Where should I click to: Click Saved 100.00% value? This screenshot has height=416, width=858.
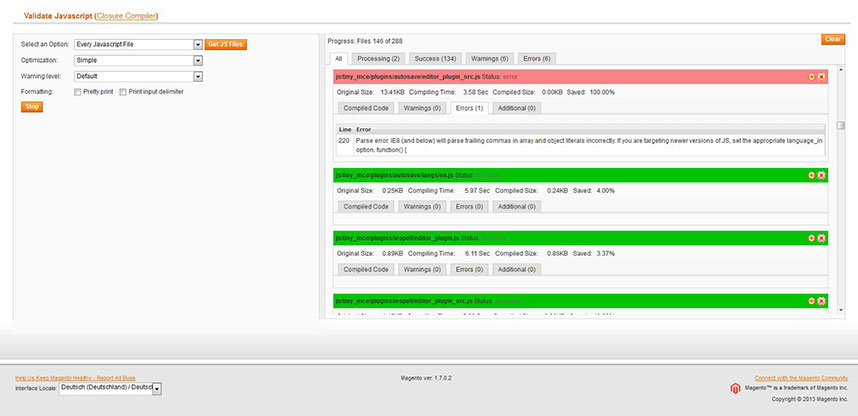[x=602, y=92]
